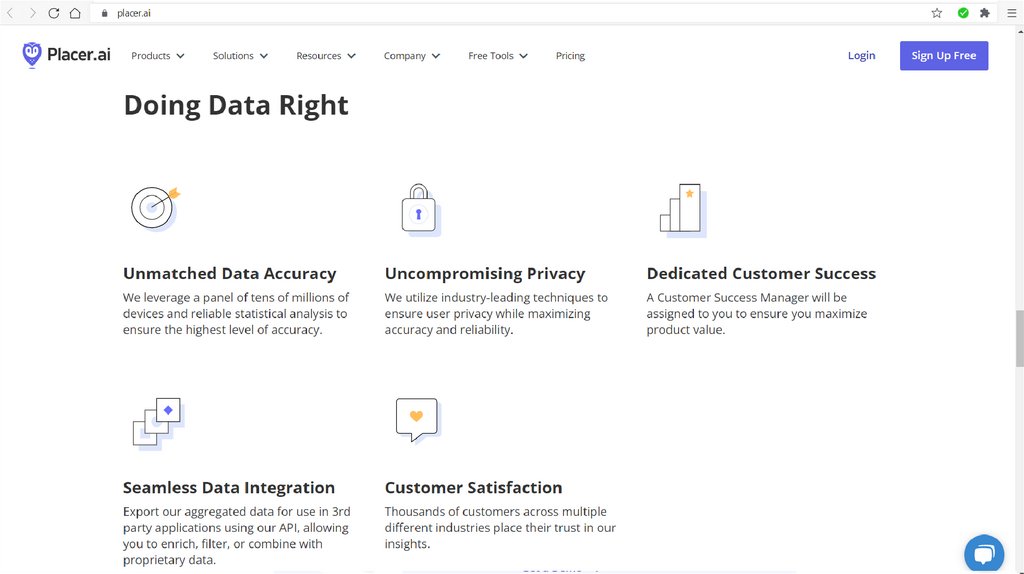Open the chat widget bubble

coord(983,553)
